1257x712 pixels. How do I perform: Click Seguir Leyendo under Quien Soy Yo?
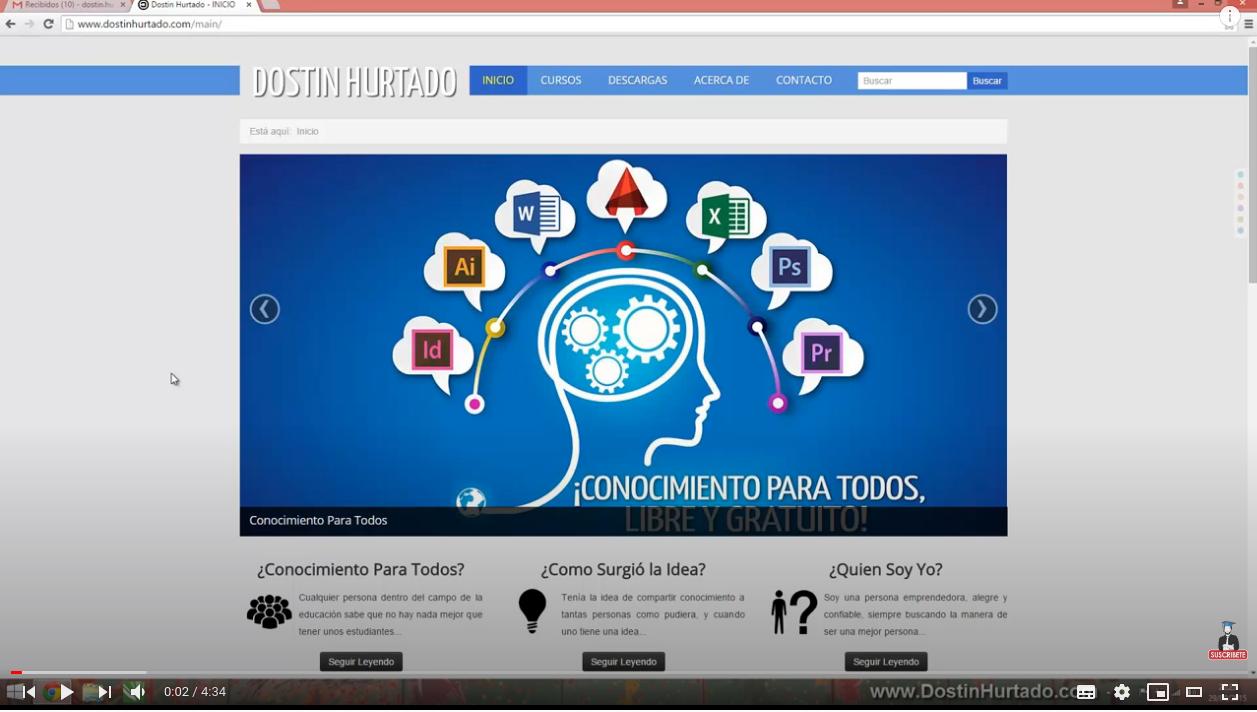tap(886, 662)
